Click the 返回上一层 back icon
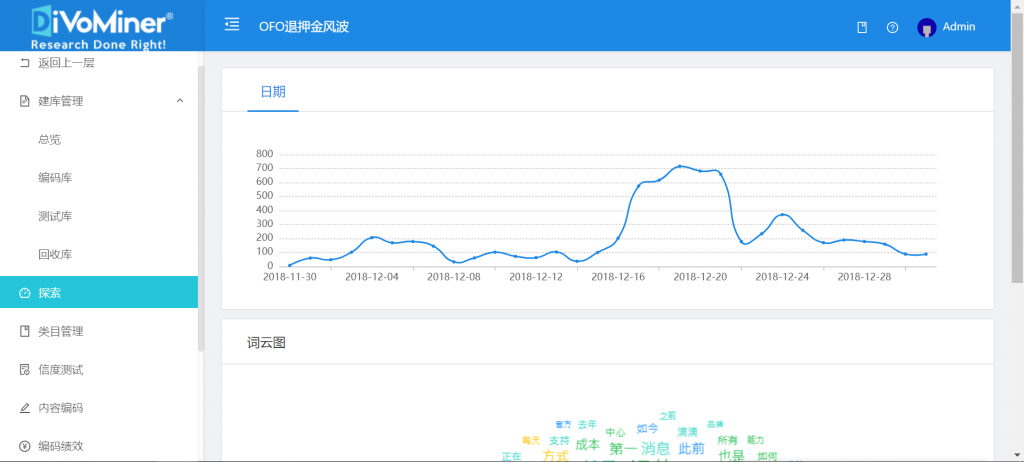 [25, 63]
